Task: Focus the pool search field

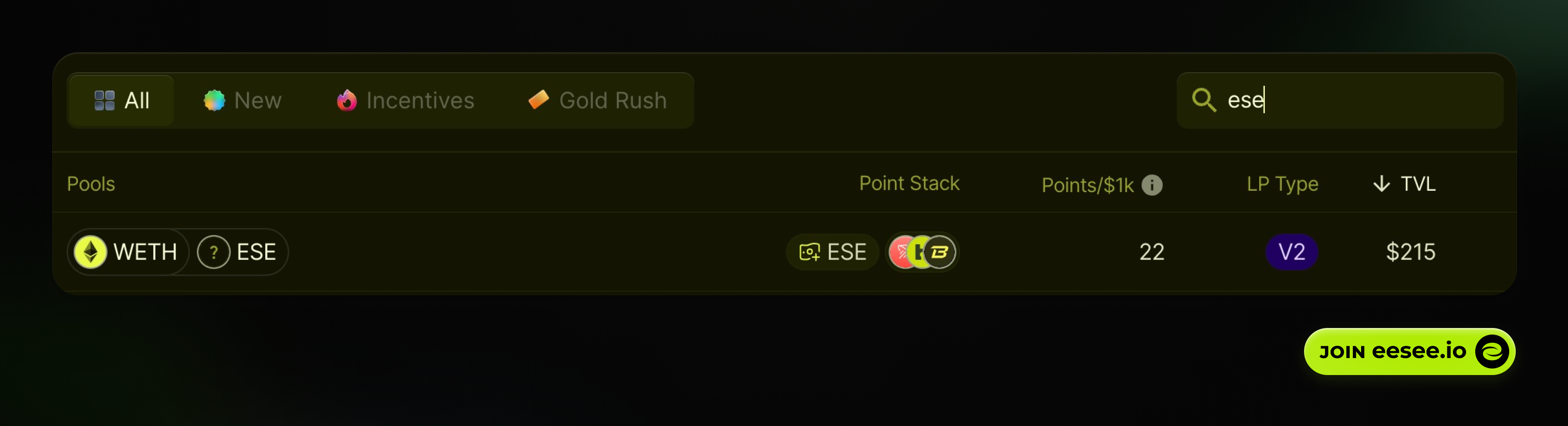Action: tap(1340, 101)
